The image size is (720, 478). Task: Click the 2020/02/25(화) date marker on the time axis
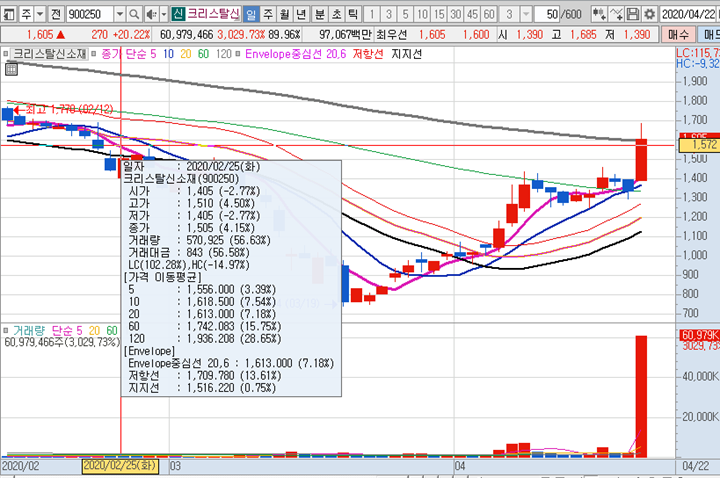[120, 466]
